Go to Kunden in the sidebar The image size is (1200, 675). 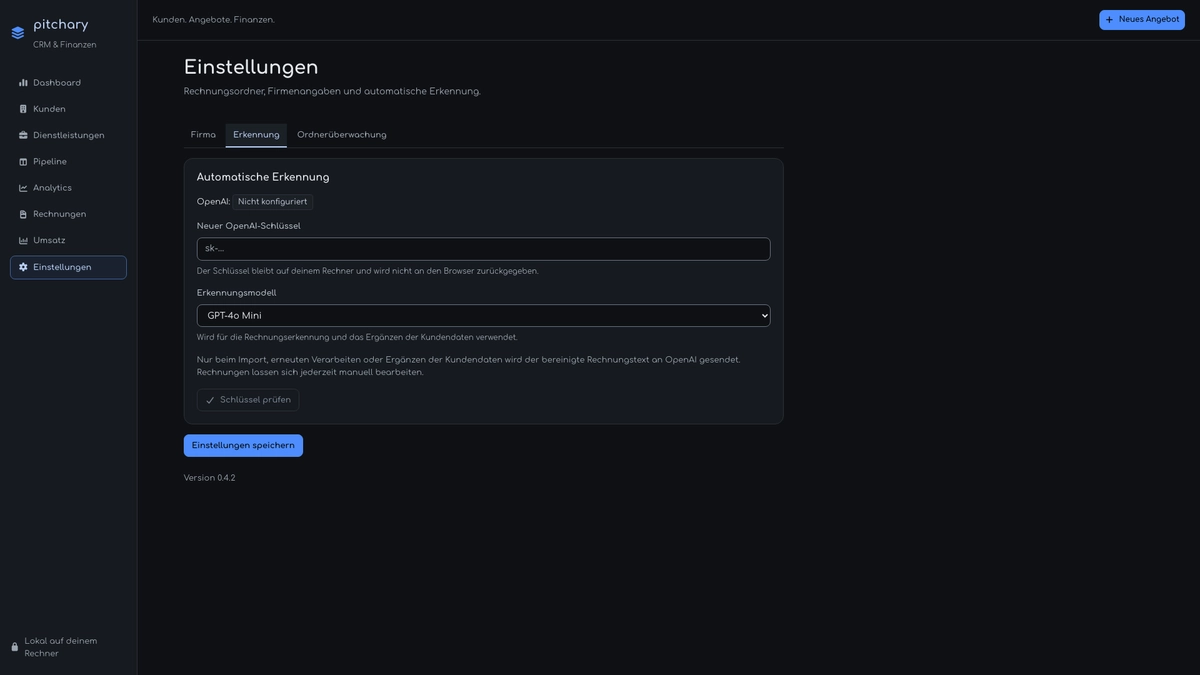pos(68,109)
